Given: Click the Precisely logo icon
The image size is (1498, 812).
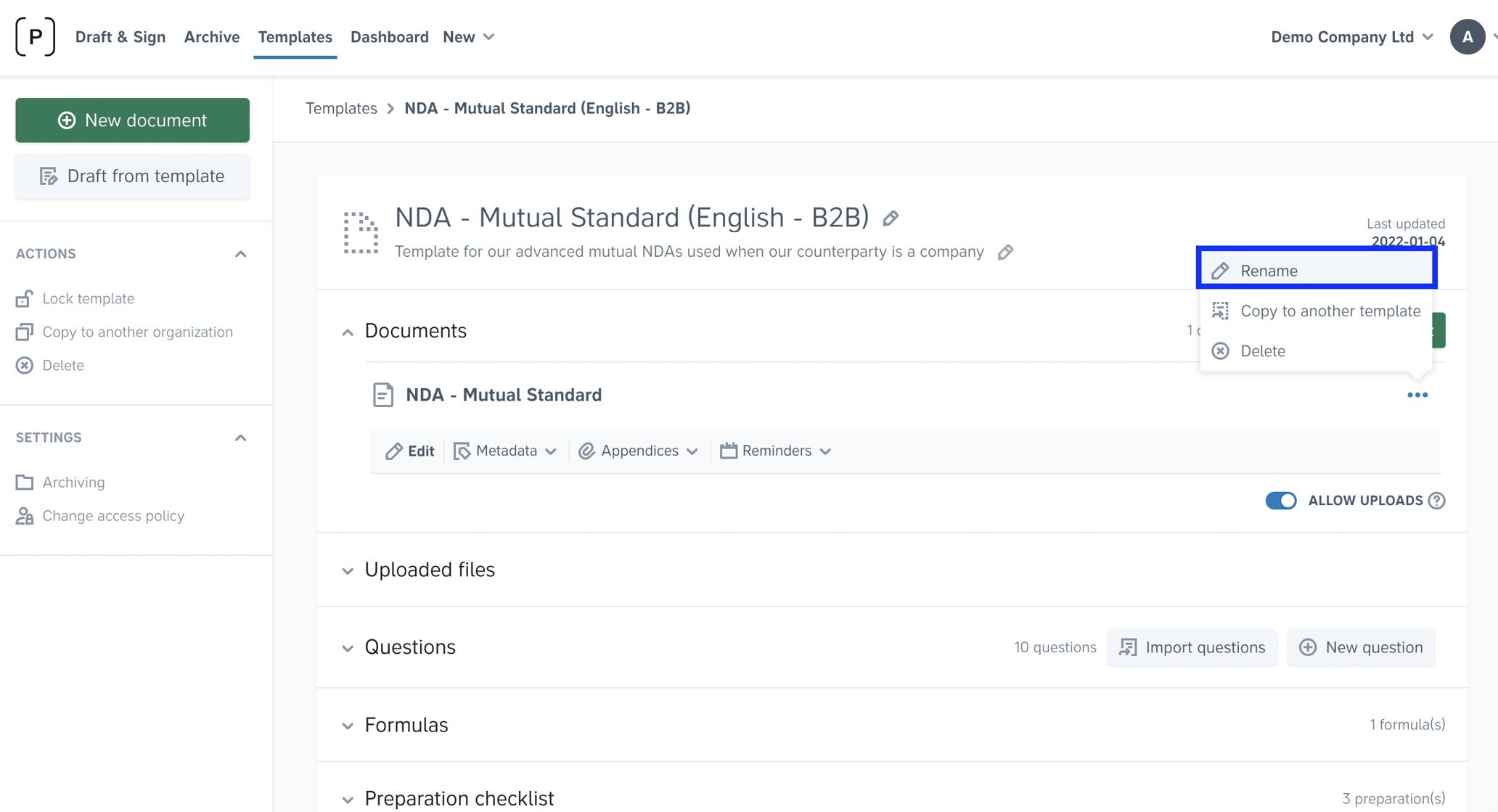Looking at the screenshot, I should (x=35, y=37).
